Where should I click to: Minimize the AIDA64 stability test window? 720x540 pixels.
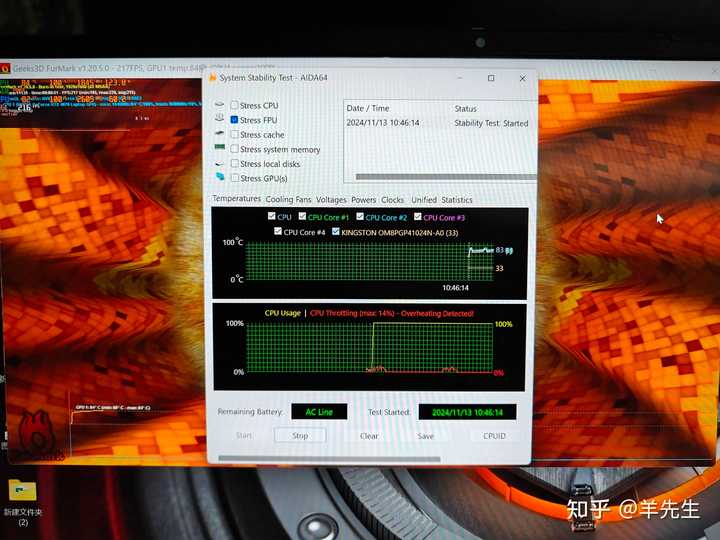point(460,78)
